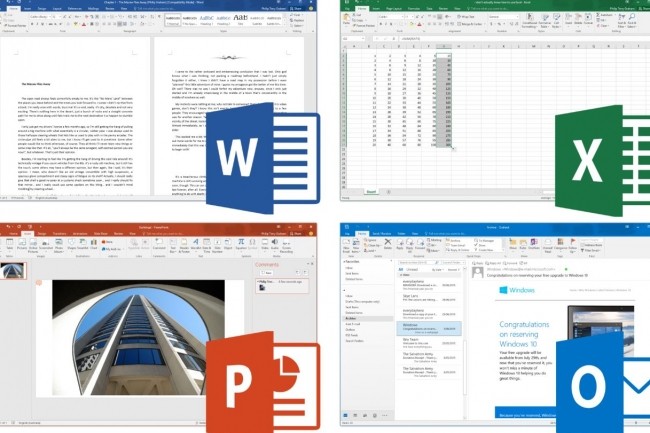Viewport: 650px width, 433px height.
Task: Click Reply All in Outlook ribbon
Action: pos(410,245)
